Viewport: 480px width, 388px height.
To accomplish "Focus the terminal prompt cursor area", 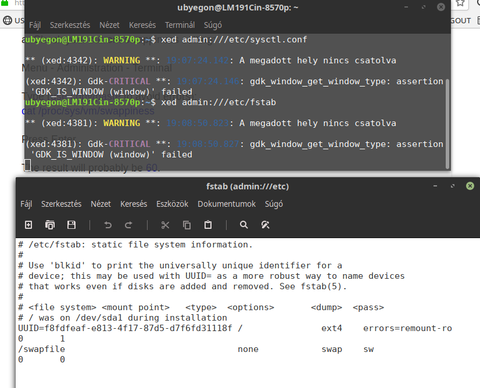I will tap(28, 165).
